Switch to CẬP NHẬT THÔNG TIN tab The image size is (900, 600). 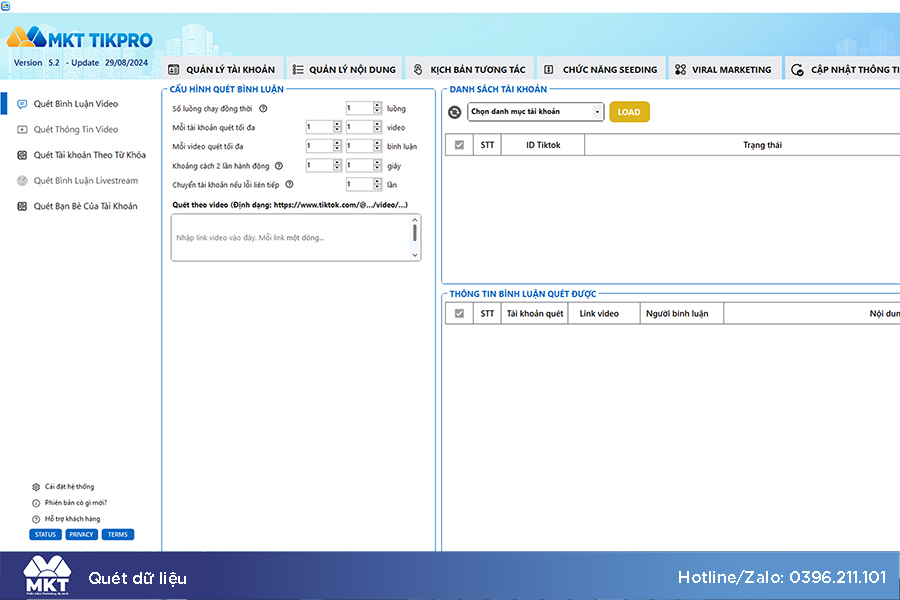tap(842, 69)
